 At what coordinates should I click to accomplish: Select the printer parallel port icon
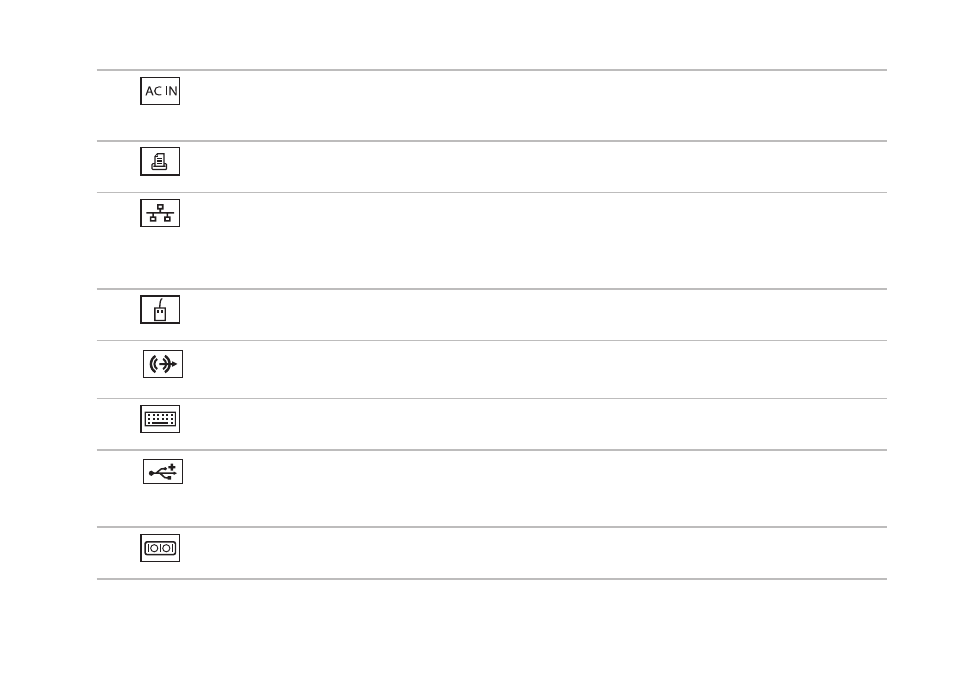click(x=160, y=161)
